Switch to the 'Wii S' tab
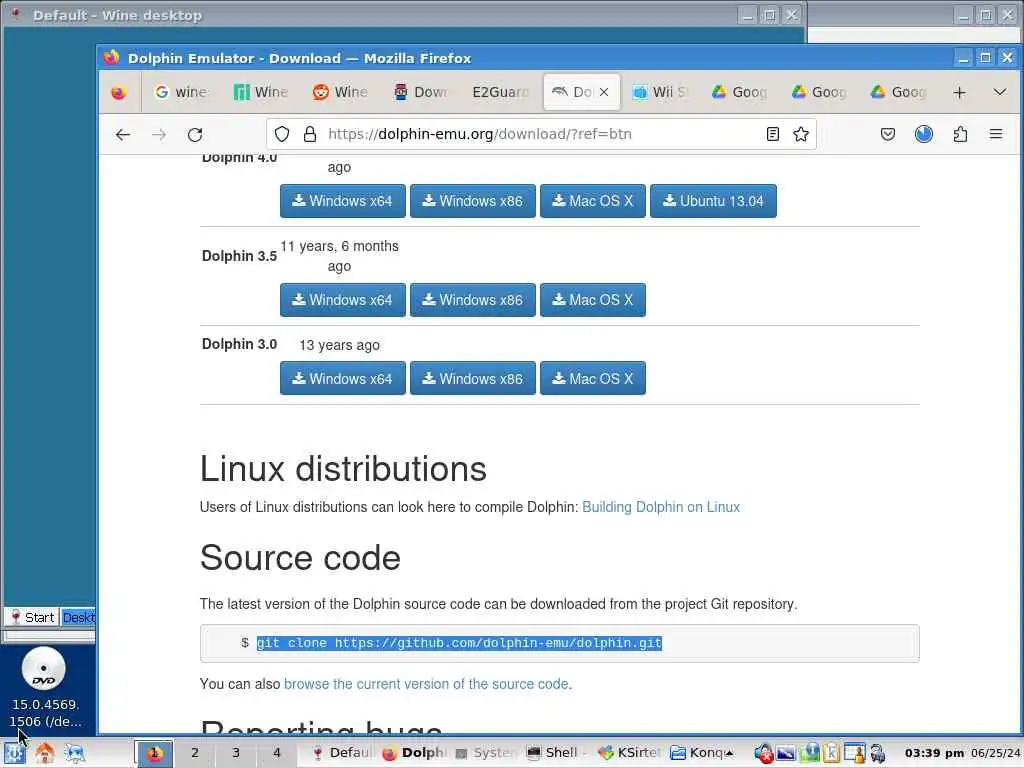This screenshot has height=768, width=1024. [x=660, y=93]
